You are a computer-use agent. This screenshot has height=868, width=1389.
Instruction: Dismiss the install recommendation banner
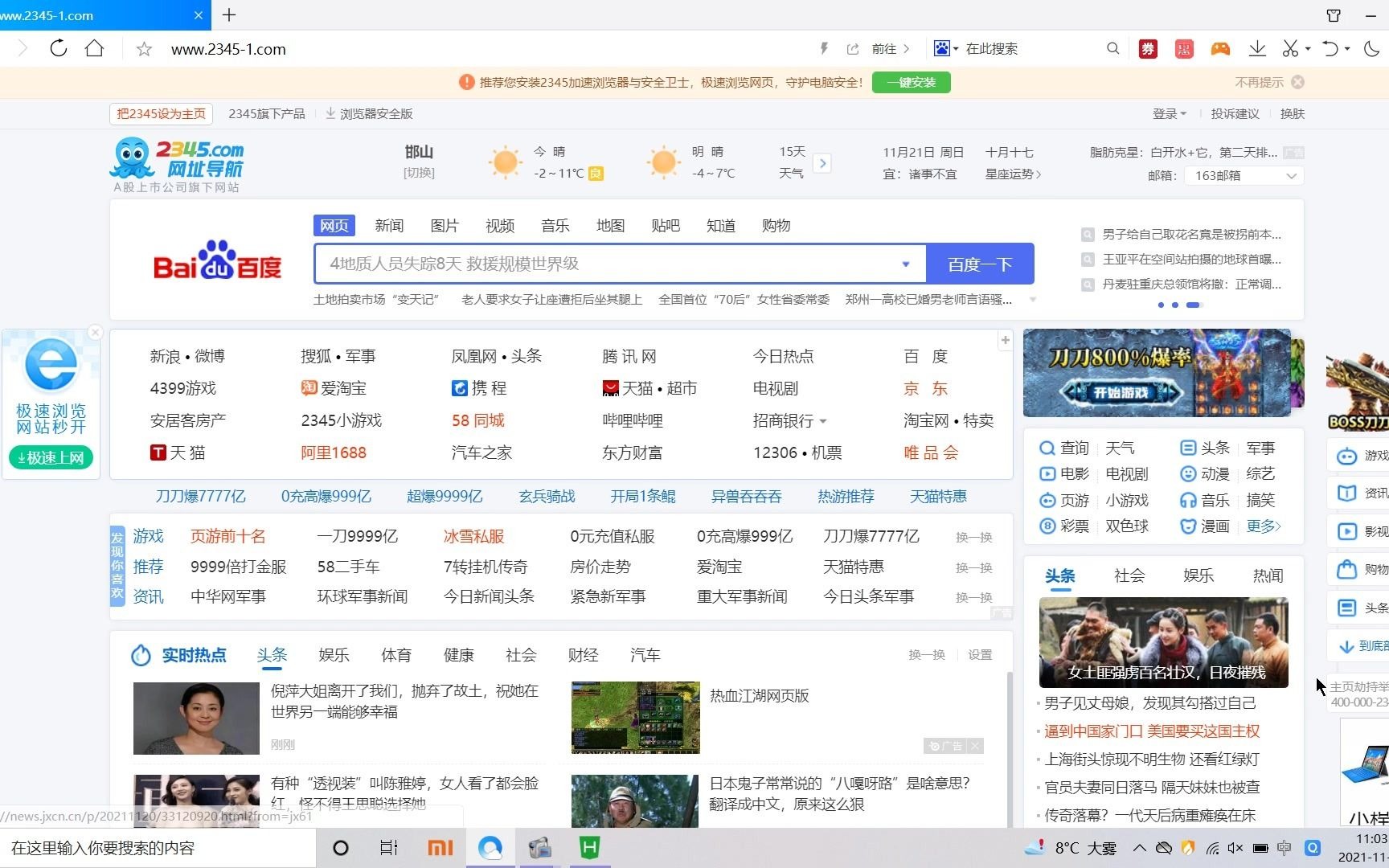[x=1297, y=82]
